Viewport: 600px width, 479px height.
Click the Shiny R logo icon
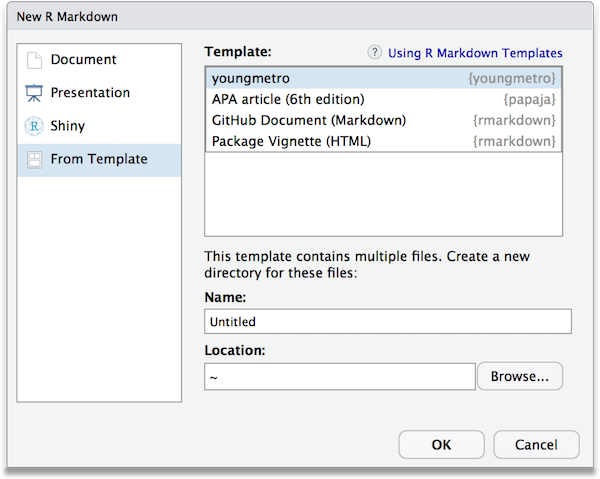point(34,126)
